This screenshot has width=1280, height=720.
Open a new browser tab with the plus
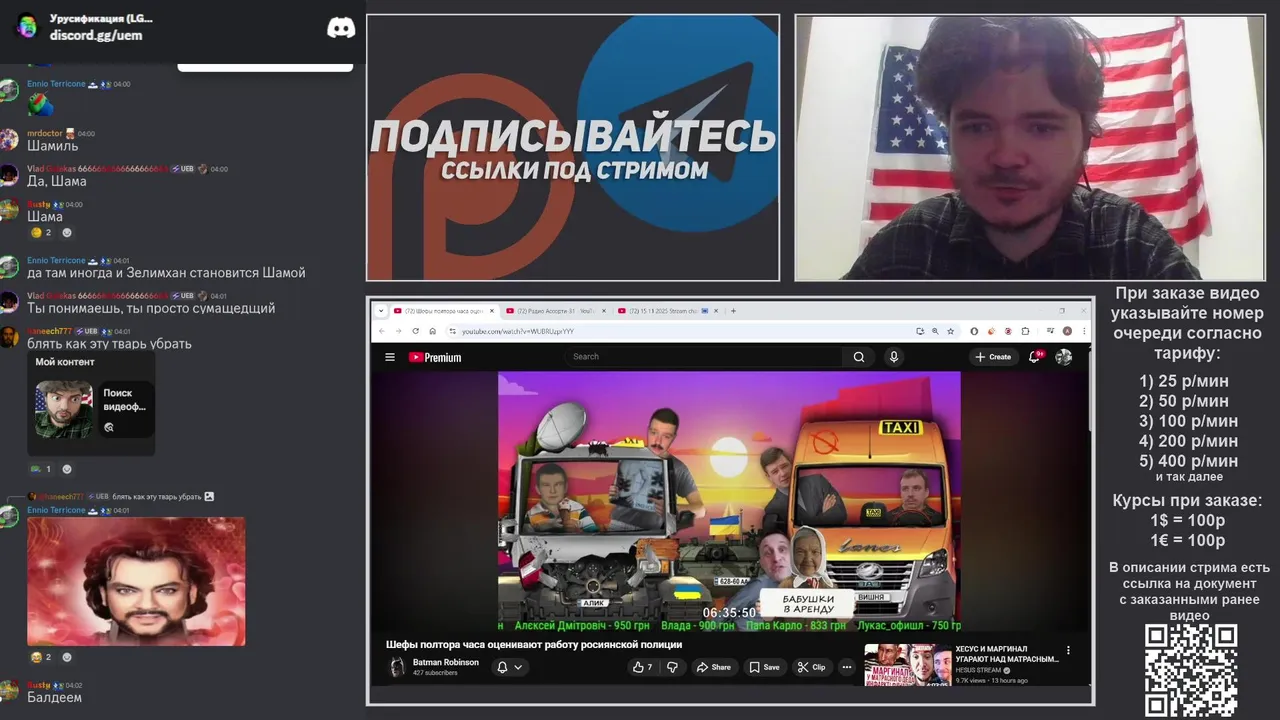733,311
